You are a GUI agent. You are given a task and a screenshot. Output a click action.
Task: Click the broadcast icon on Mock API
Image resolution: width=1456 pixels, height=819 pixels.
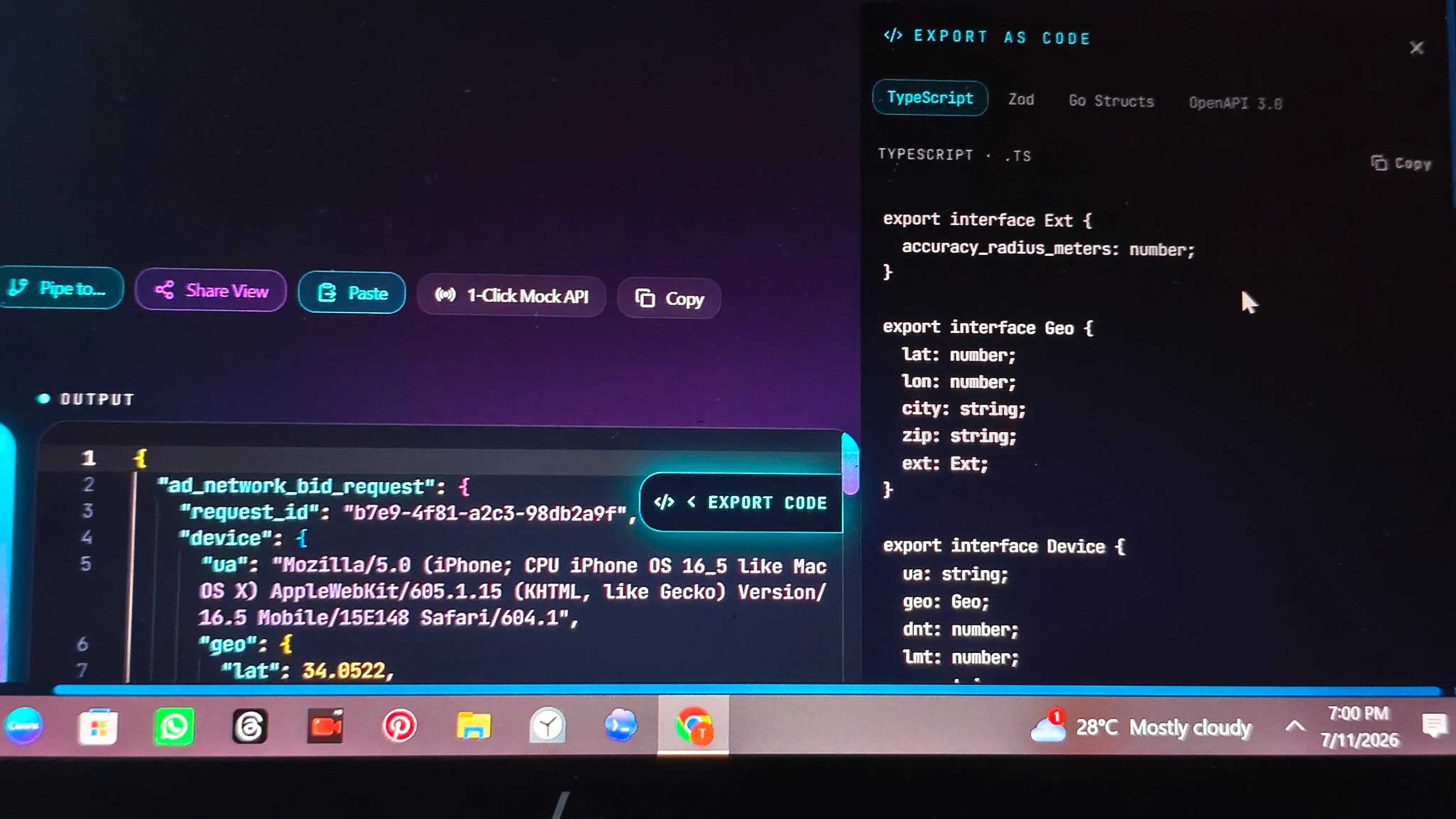445,294
